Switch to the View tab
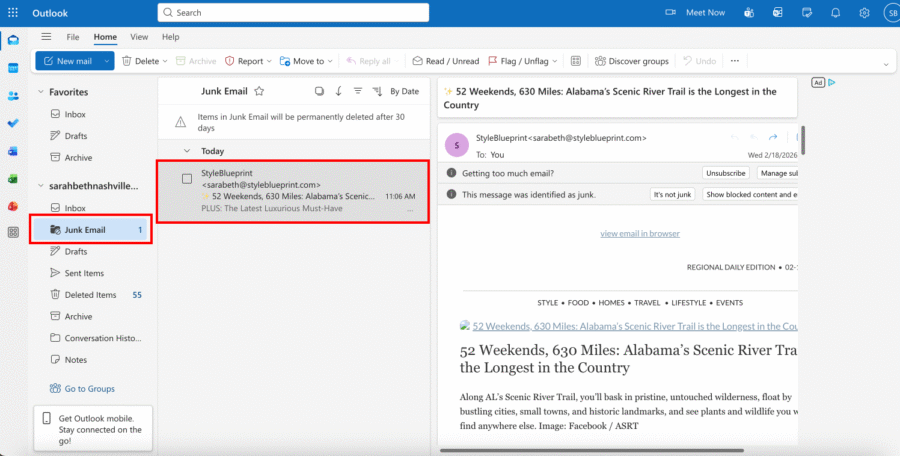Screen dimensions: 900x456 click(x=139, y=37)
